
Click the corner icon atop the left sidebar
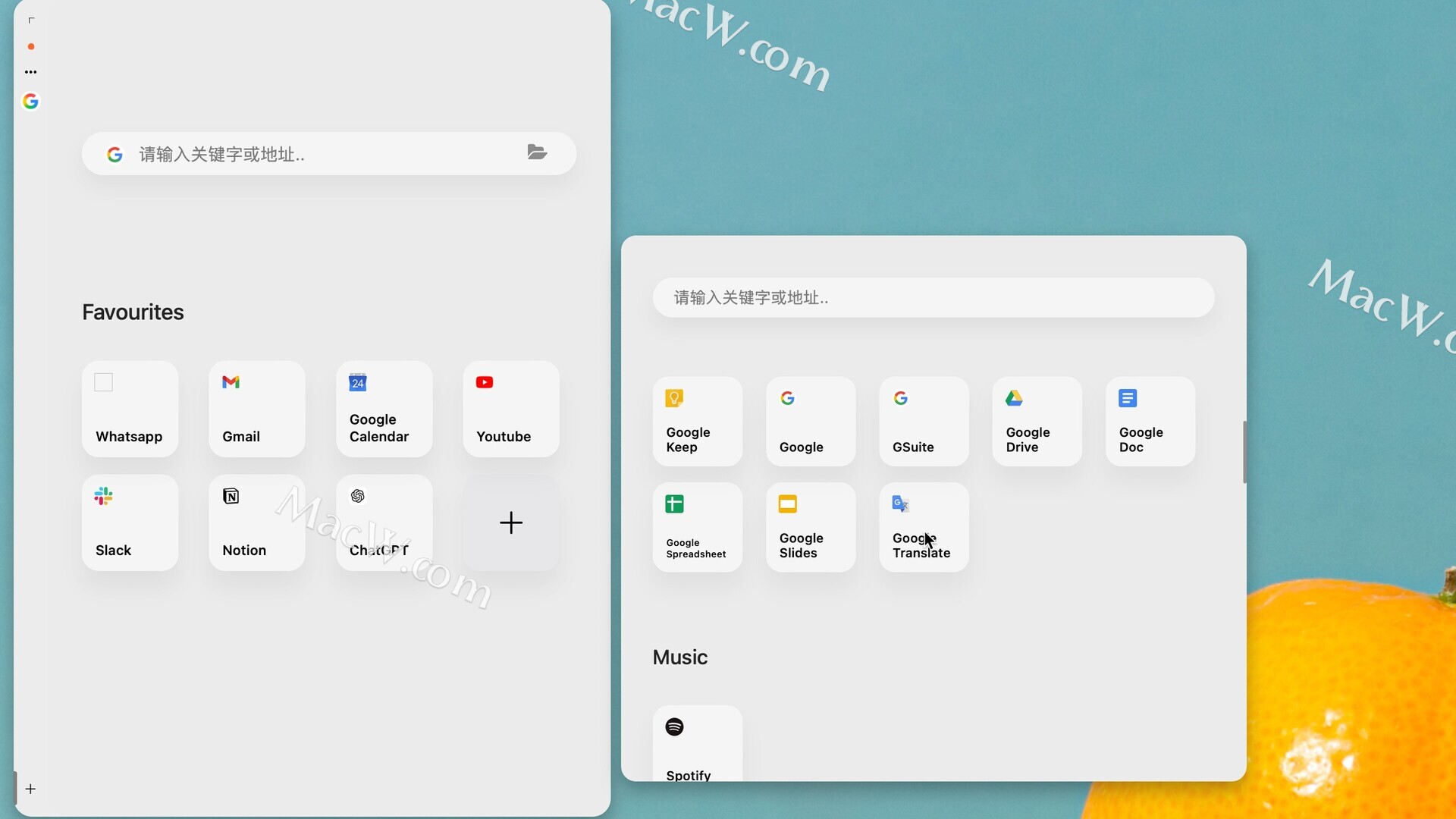[31, 20]
